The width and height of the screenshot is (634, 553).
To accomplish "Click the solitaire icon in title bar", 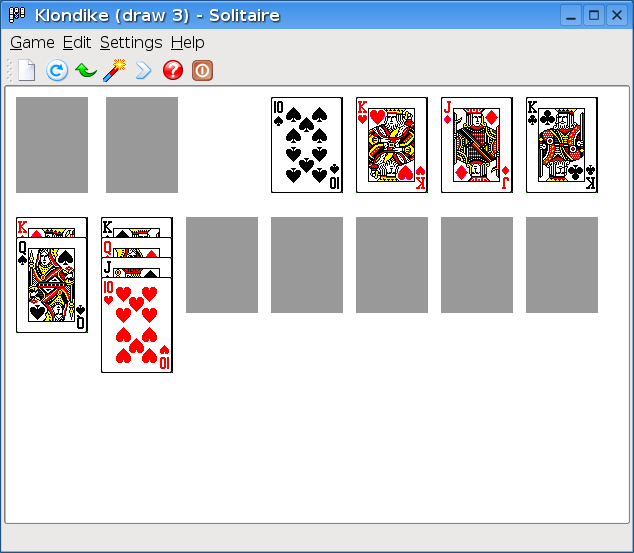I will pos(17,15).
